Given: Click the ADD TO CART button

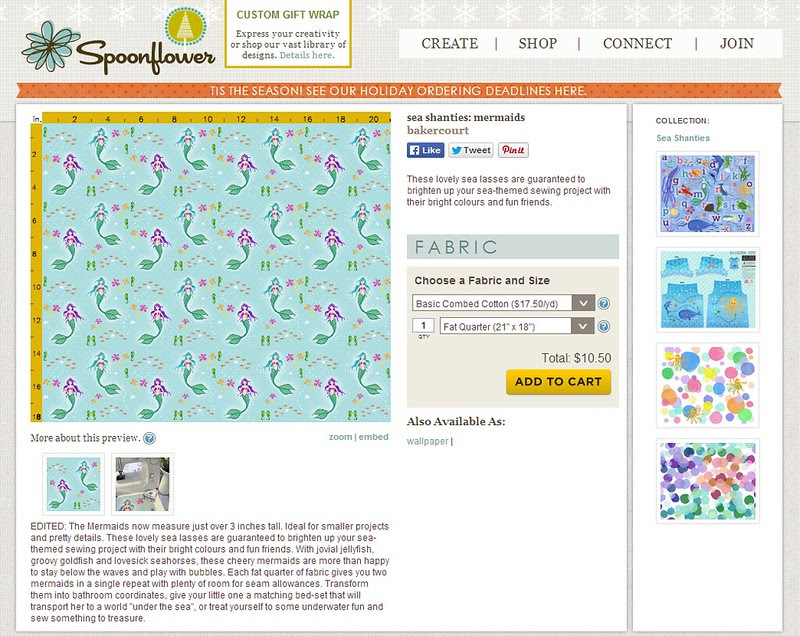Looking at the screenshot, I should (558, 382).
